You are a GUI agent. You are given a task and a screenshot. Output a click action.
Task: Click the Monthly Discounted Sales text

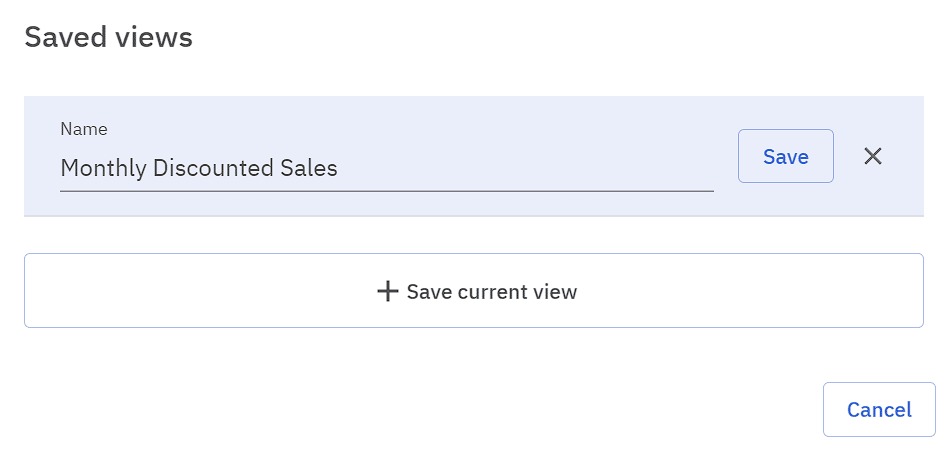[199, 167]
